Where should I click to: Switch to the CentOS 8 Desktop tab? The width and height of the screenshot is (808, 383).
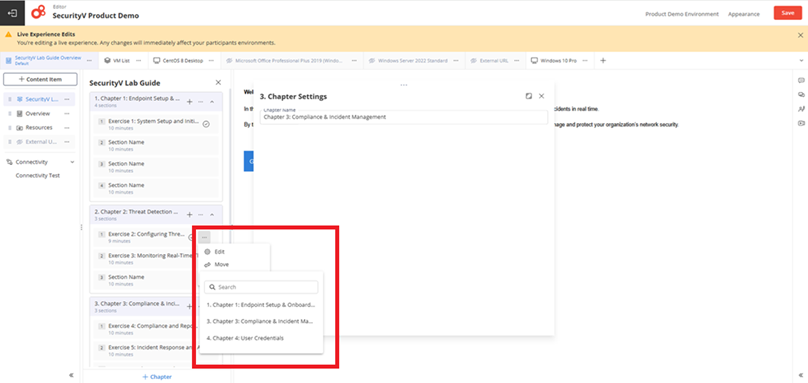tap(178, 61)
